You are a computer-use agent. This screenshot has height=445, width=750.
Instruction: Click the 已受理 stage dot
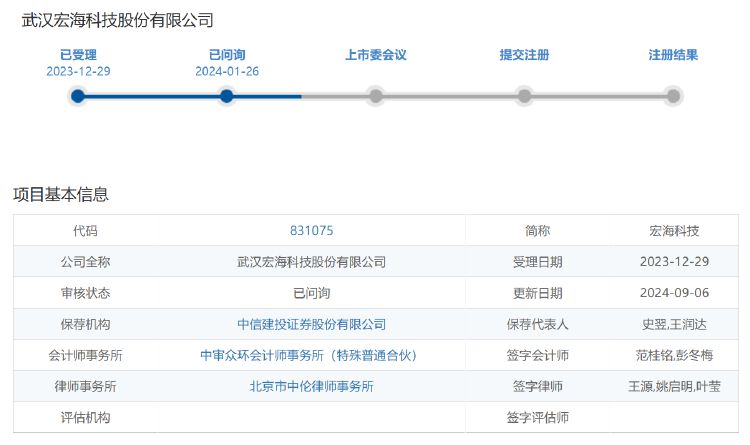(x=78, y=96)
